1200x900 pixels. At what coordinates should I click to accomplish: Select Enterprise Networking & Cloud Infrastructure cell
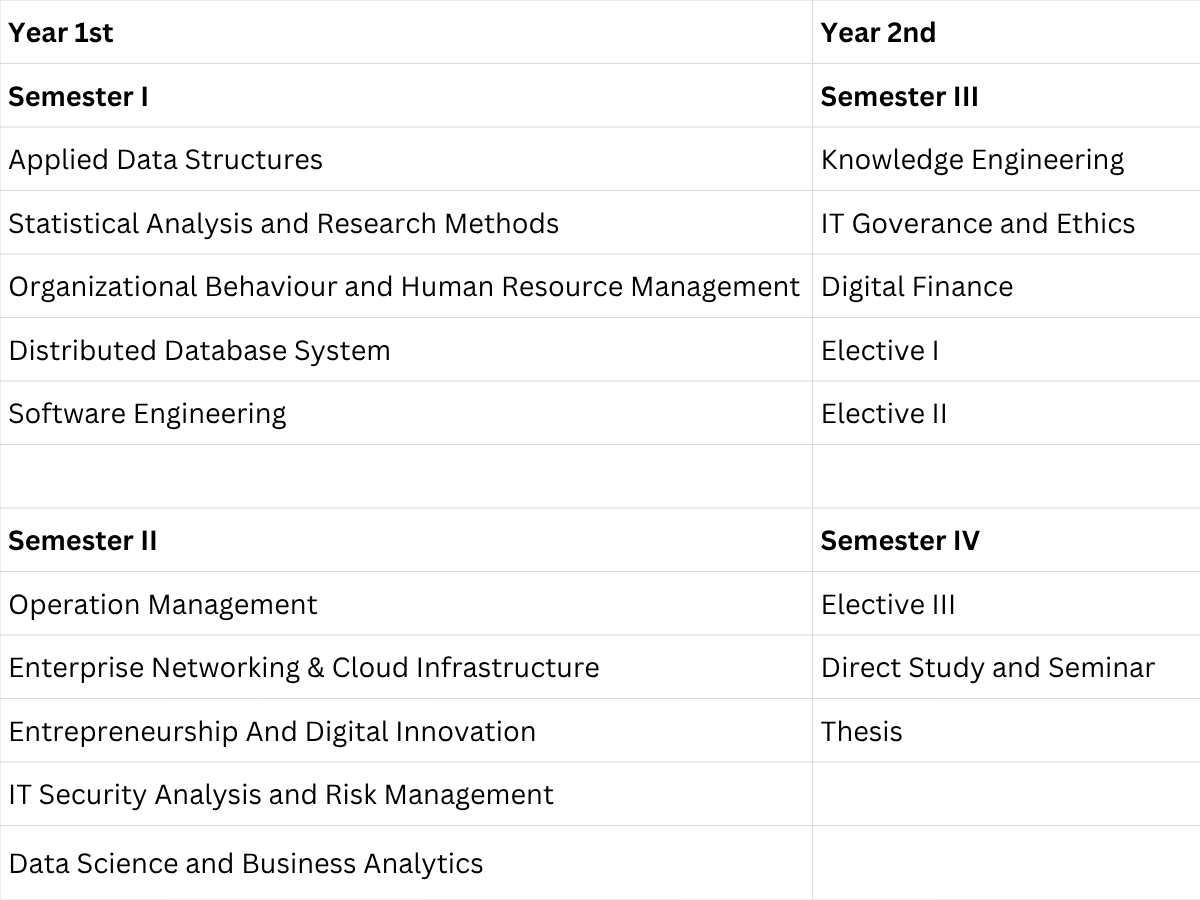pyautogui.click(x=406, y=667)
